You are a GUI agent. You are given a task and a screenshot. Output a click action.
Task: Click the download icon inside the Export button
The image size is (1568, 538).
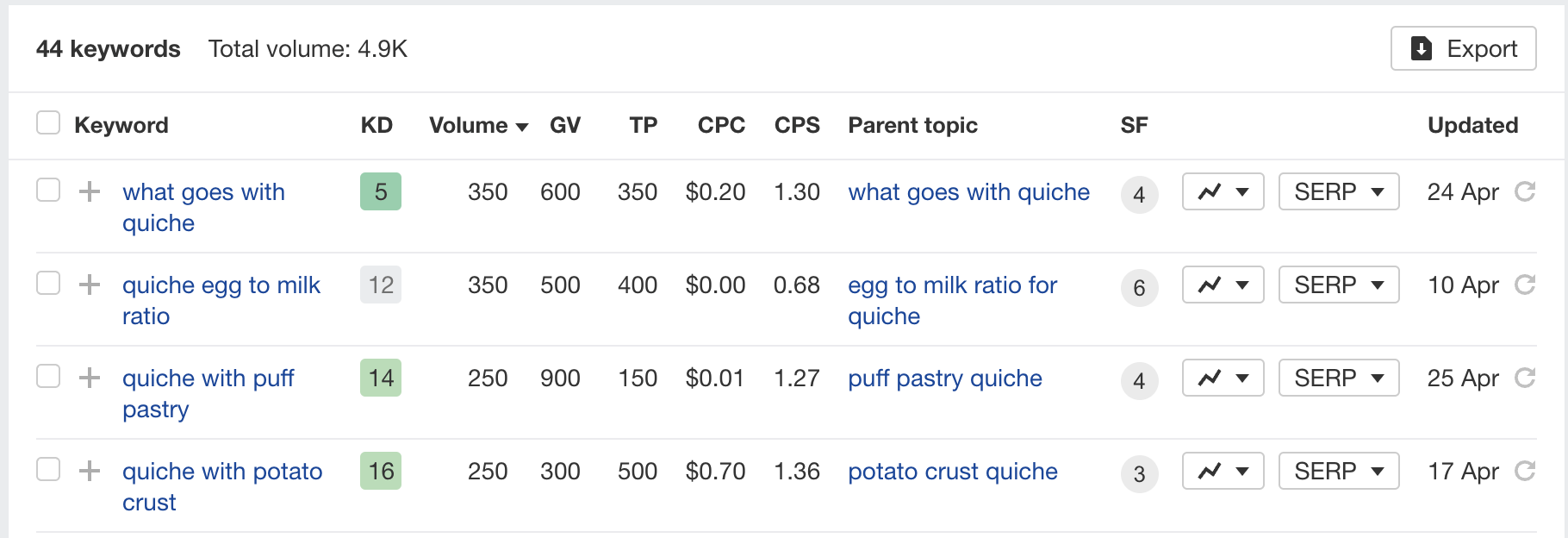[x=1422, y=48]
